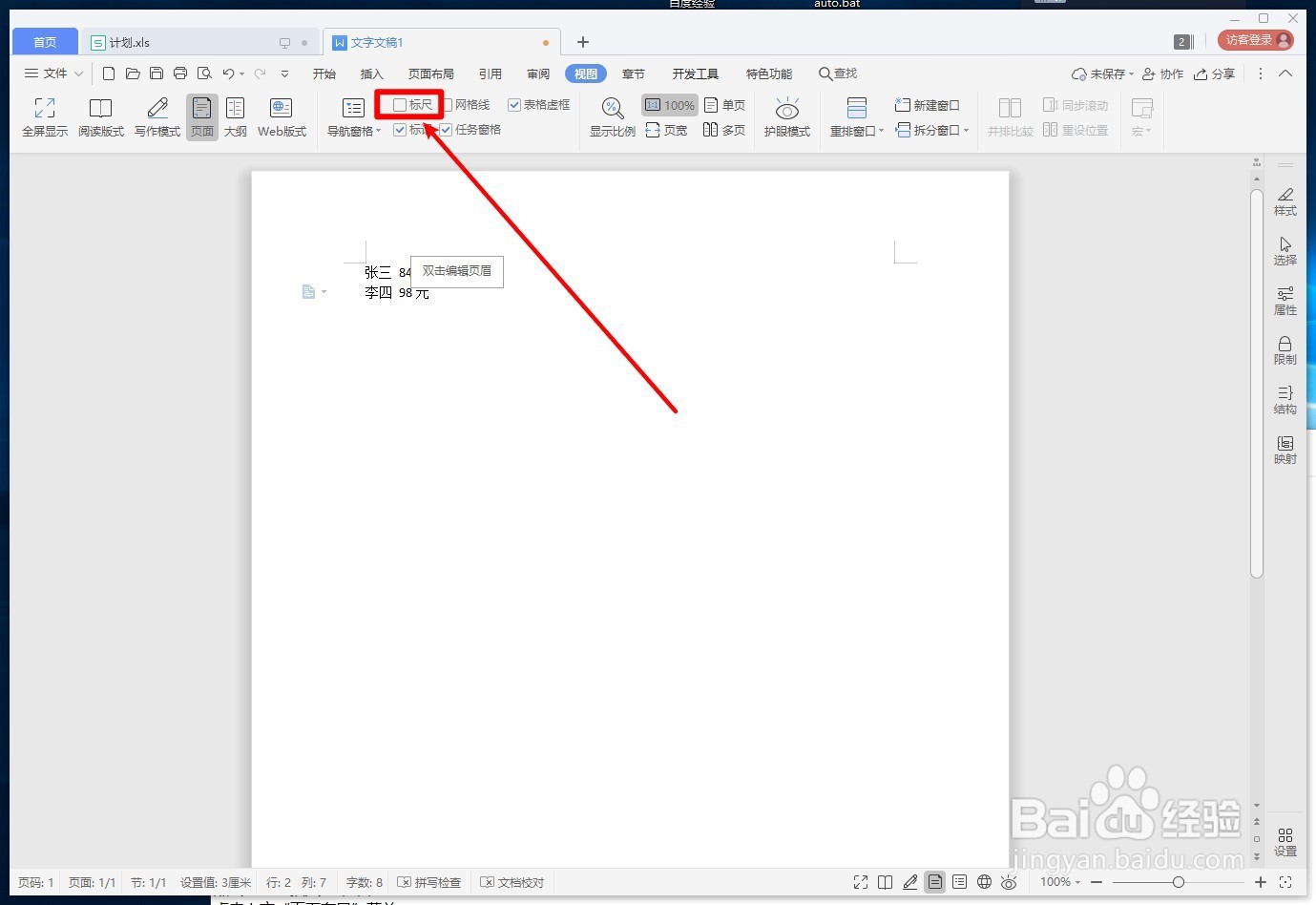The image size is (1316, 905).
Task: Expand the Navigation Pane (导航窗格) dropdown
Action: coord(379,132)
